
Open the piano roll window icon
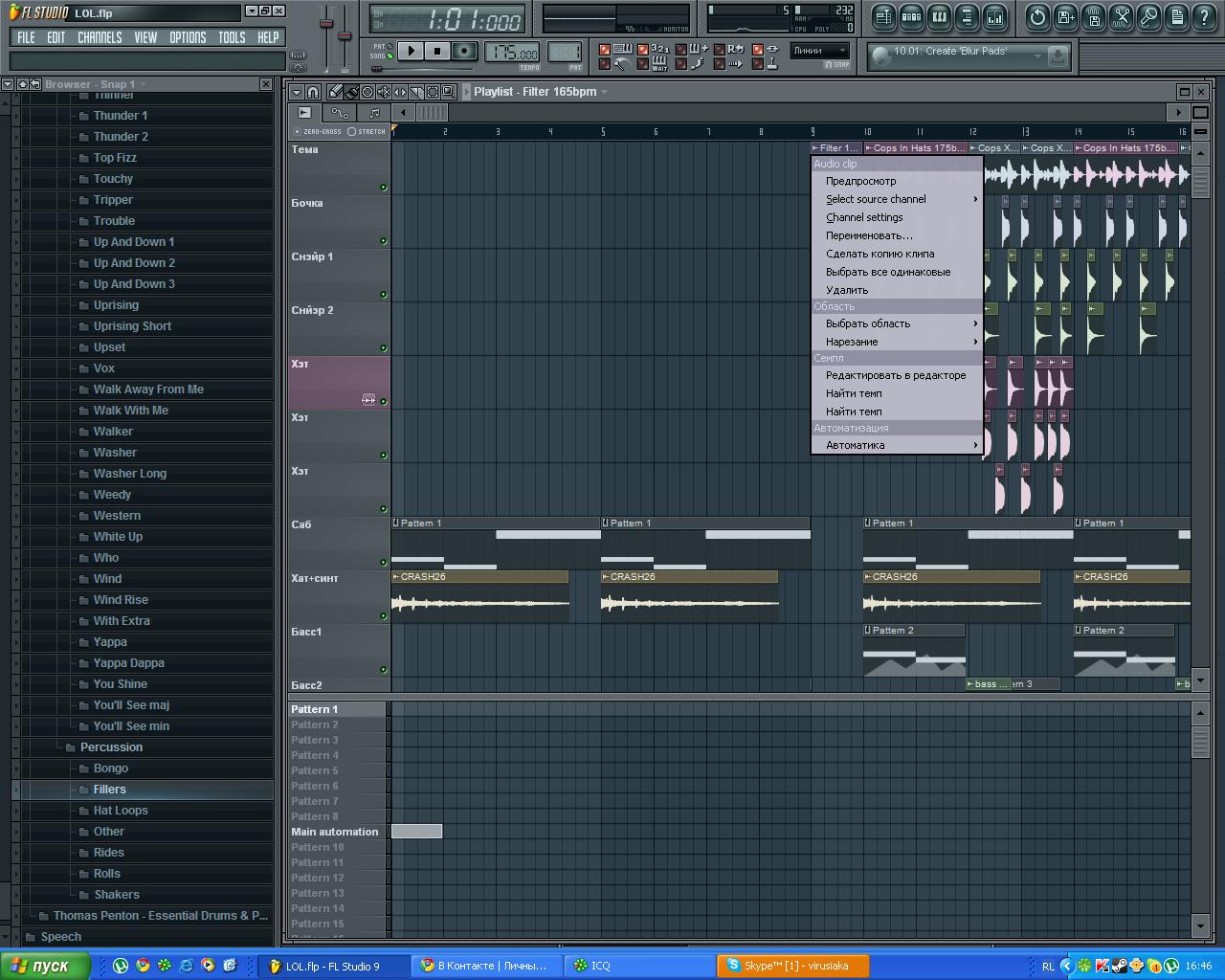[940, 16]
